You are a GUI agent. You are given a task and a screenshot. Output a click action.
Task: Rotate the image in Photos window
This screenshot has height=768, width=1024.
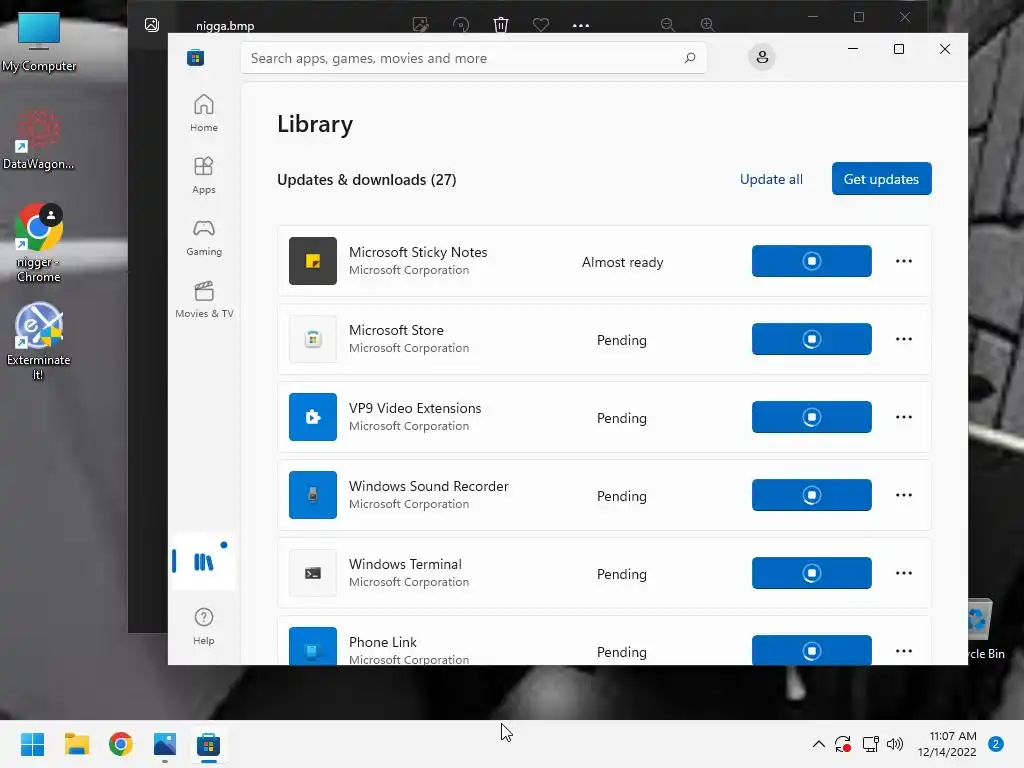[460, 25]
